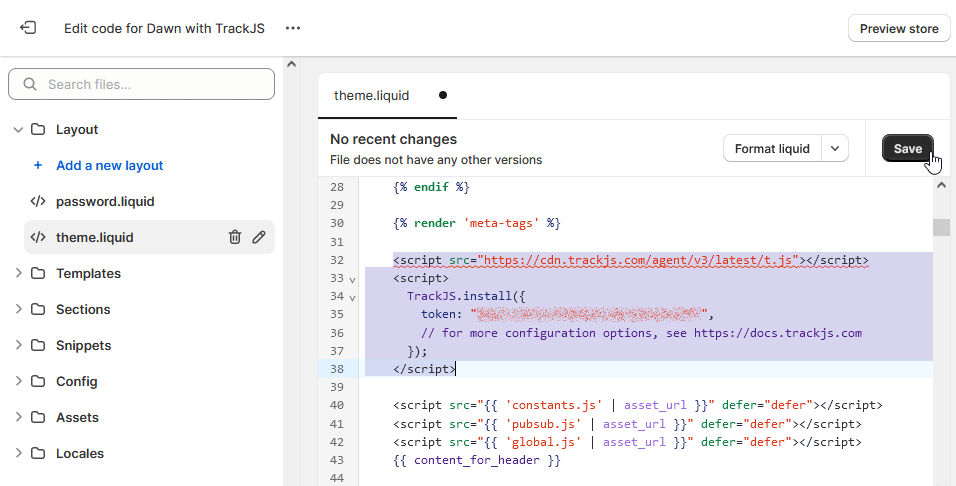
Task: Click TrackJS.install on line 34
Action: click(x=460, y=296)
